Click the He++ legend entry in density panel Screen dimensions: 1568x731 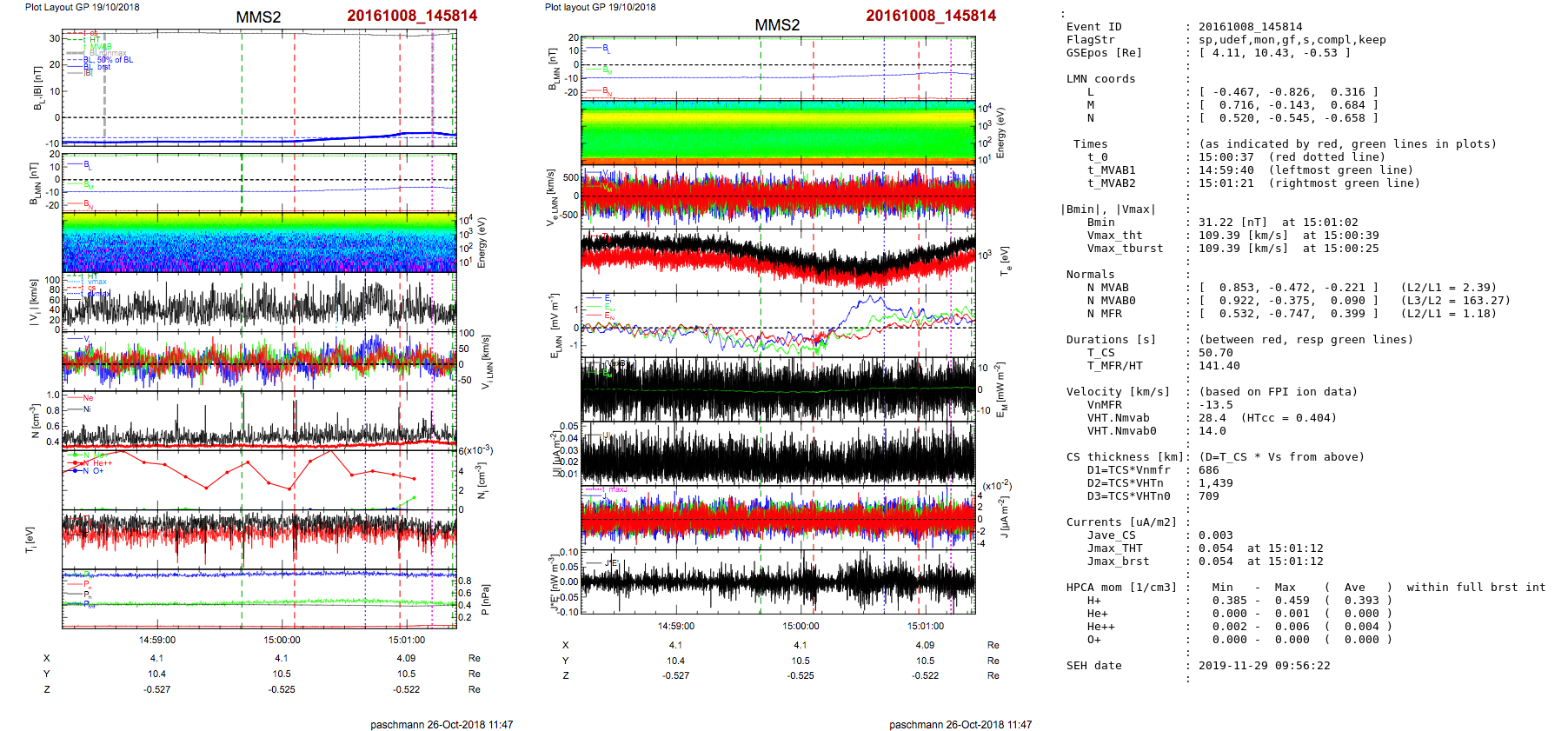[102, 463]
